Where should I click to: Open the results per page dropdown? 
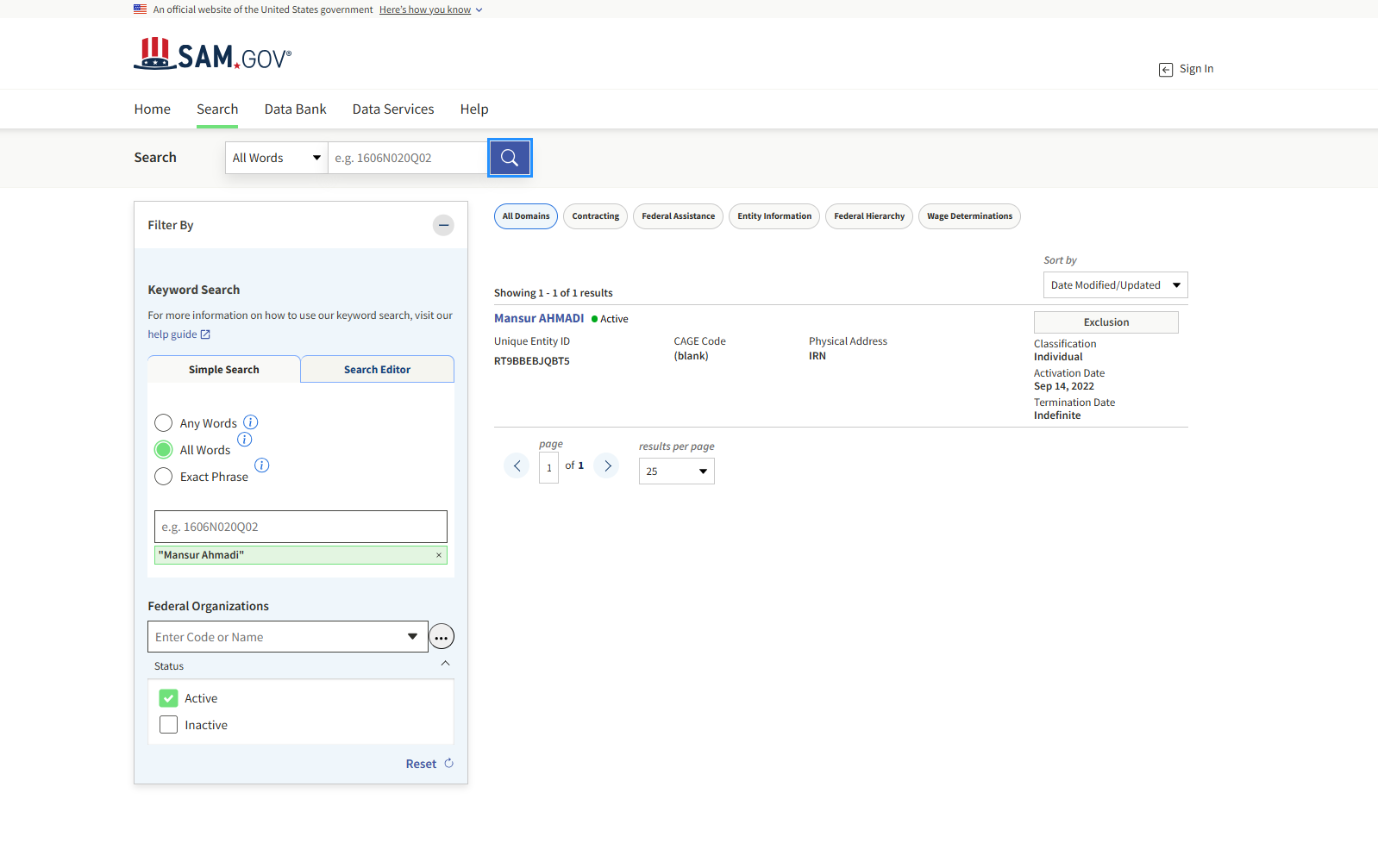click(x=676, y=471)
